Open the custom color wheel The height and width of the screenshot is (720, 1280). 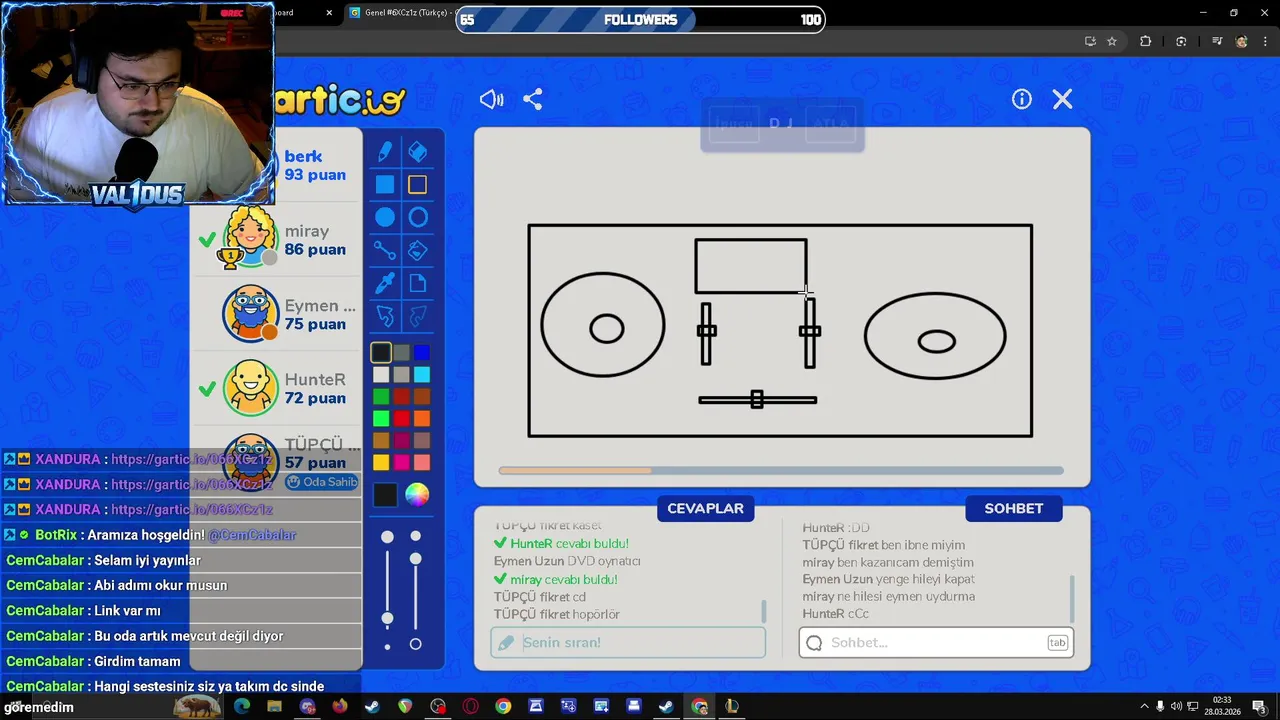point(417,494)
